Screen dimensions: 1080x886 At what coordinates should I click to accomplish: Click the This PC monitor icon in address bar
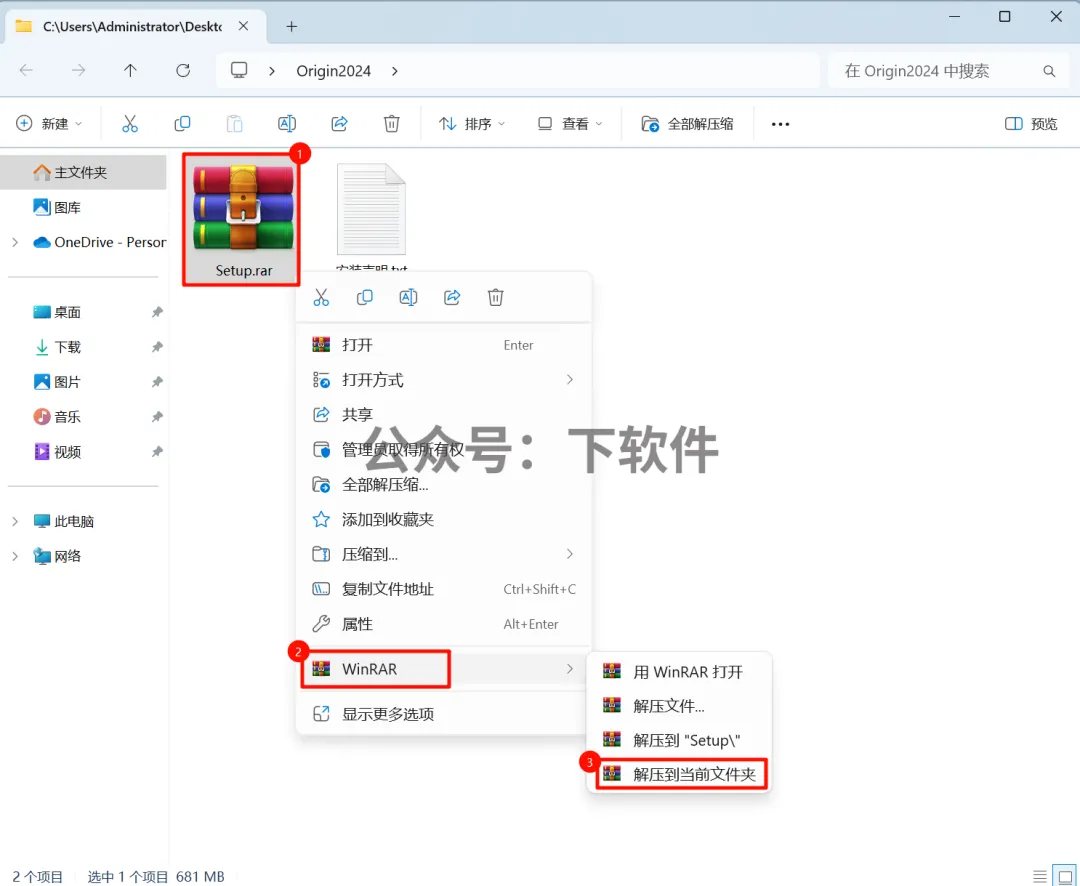pyautogui.click(x=239, y=70)
